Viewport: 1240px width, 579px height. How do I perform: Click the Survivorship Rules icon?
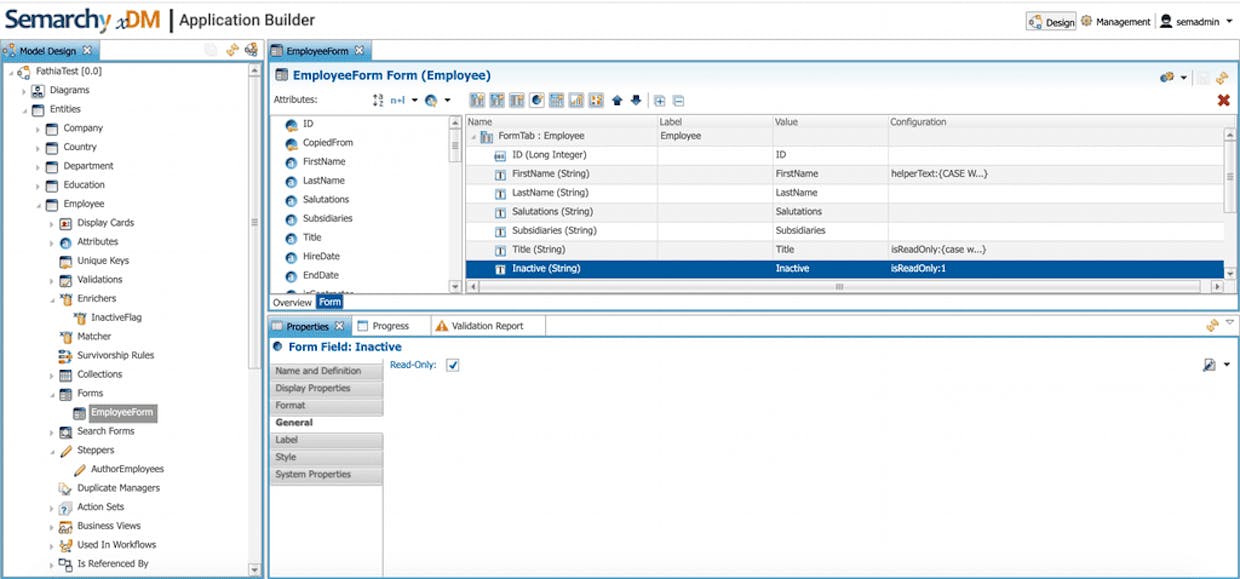(66, 356)
